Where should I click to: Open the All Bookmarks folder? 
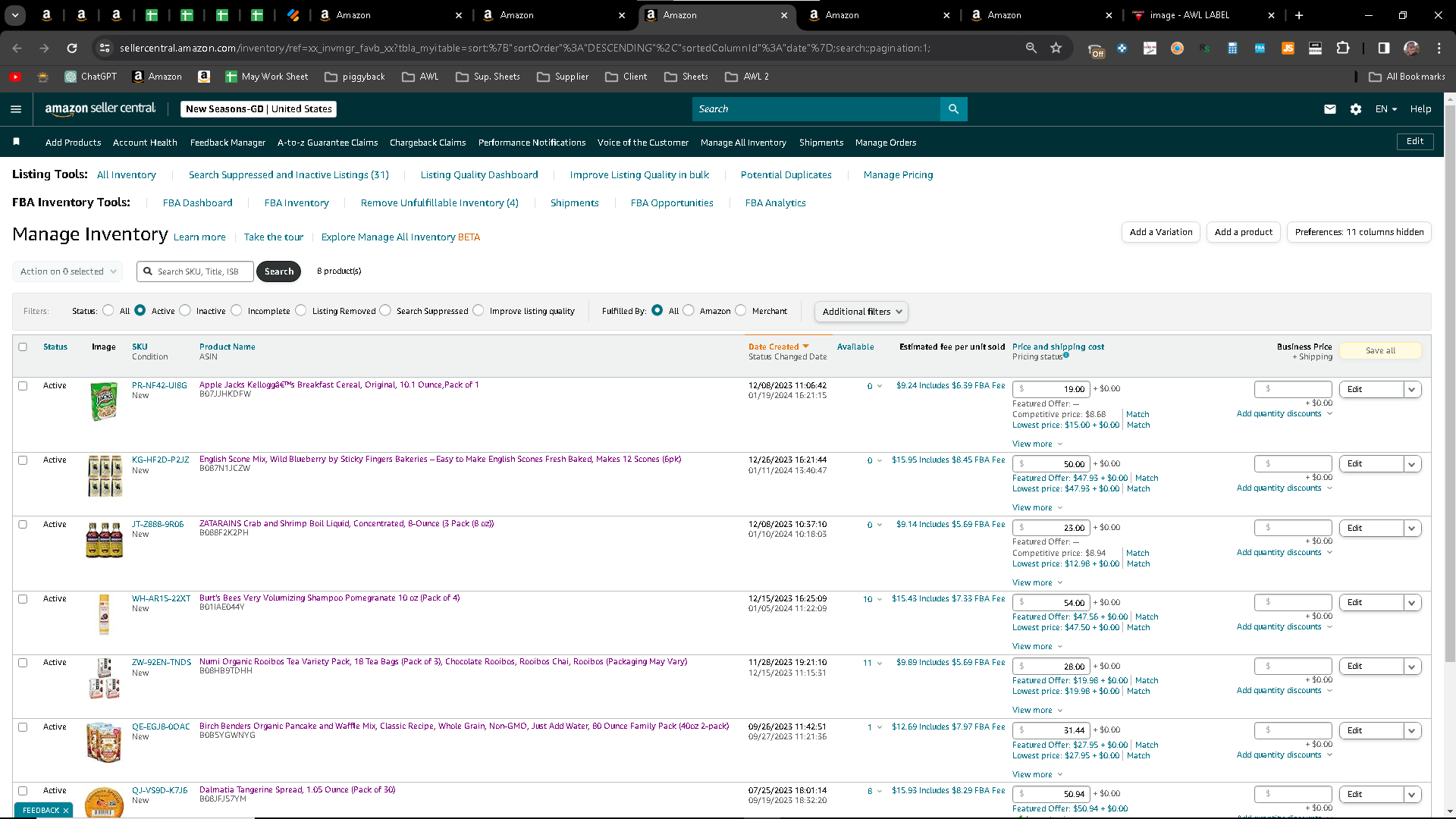coord(1407,77)
